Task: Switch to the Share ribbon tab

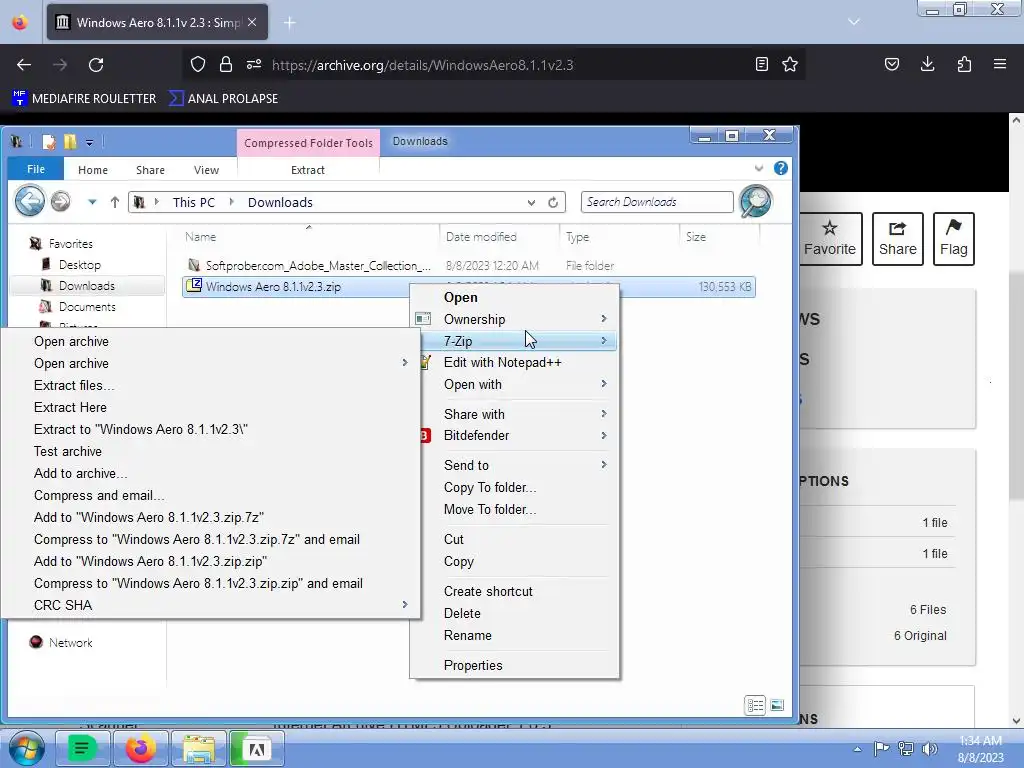Action: pyautogui.click(x=150, y=170)
